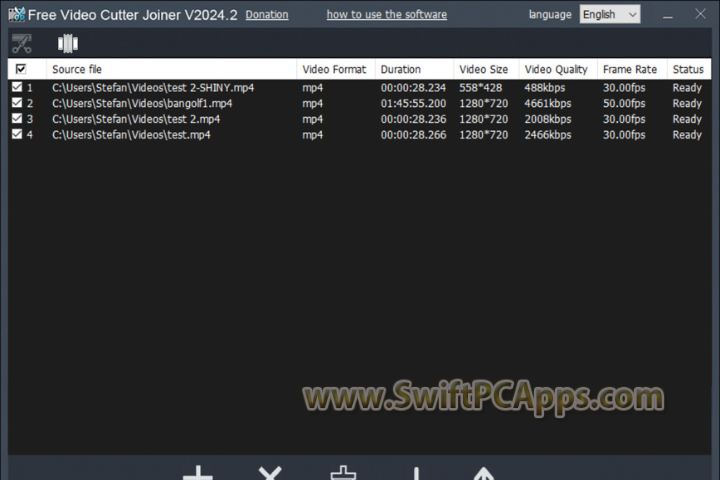The width and height of the screenshot is (720, 480).
Task: Click the Status column header
Action: pyautogui.click(x=689, y=69)
